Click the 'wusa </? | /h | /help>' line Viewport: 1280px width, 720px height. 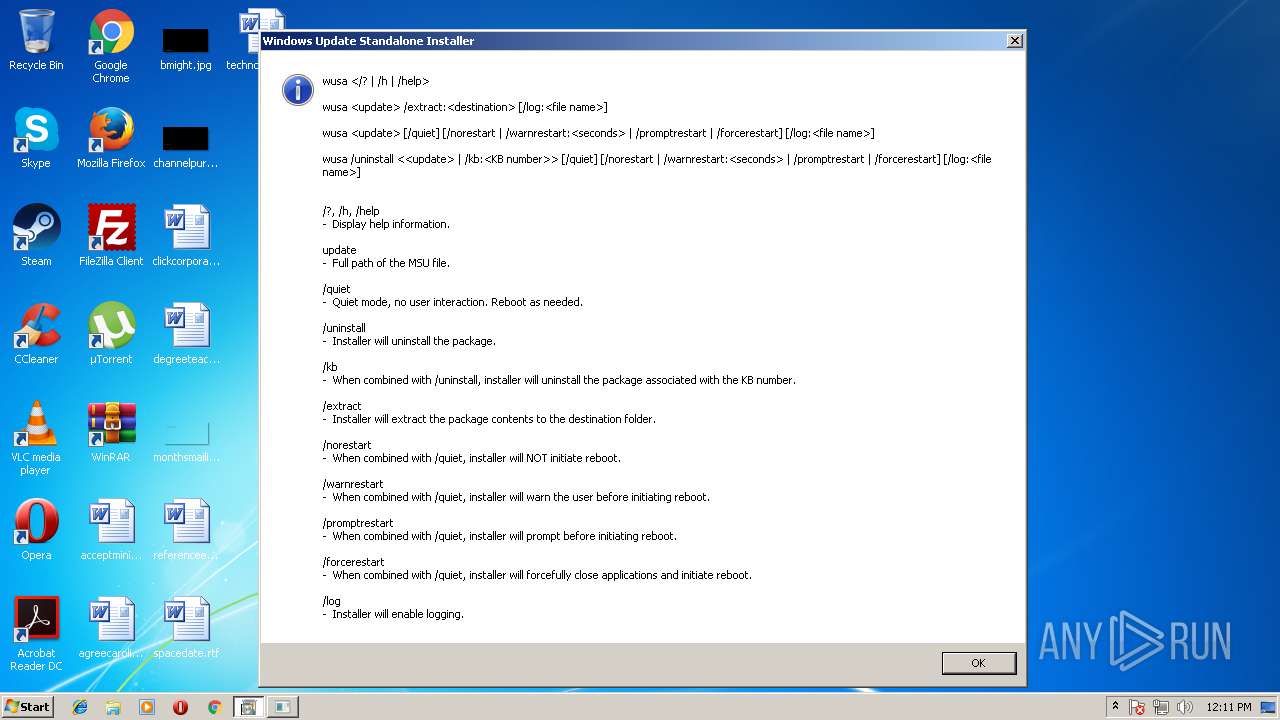pos(375,81)
